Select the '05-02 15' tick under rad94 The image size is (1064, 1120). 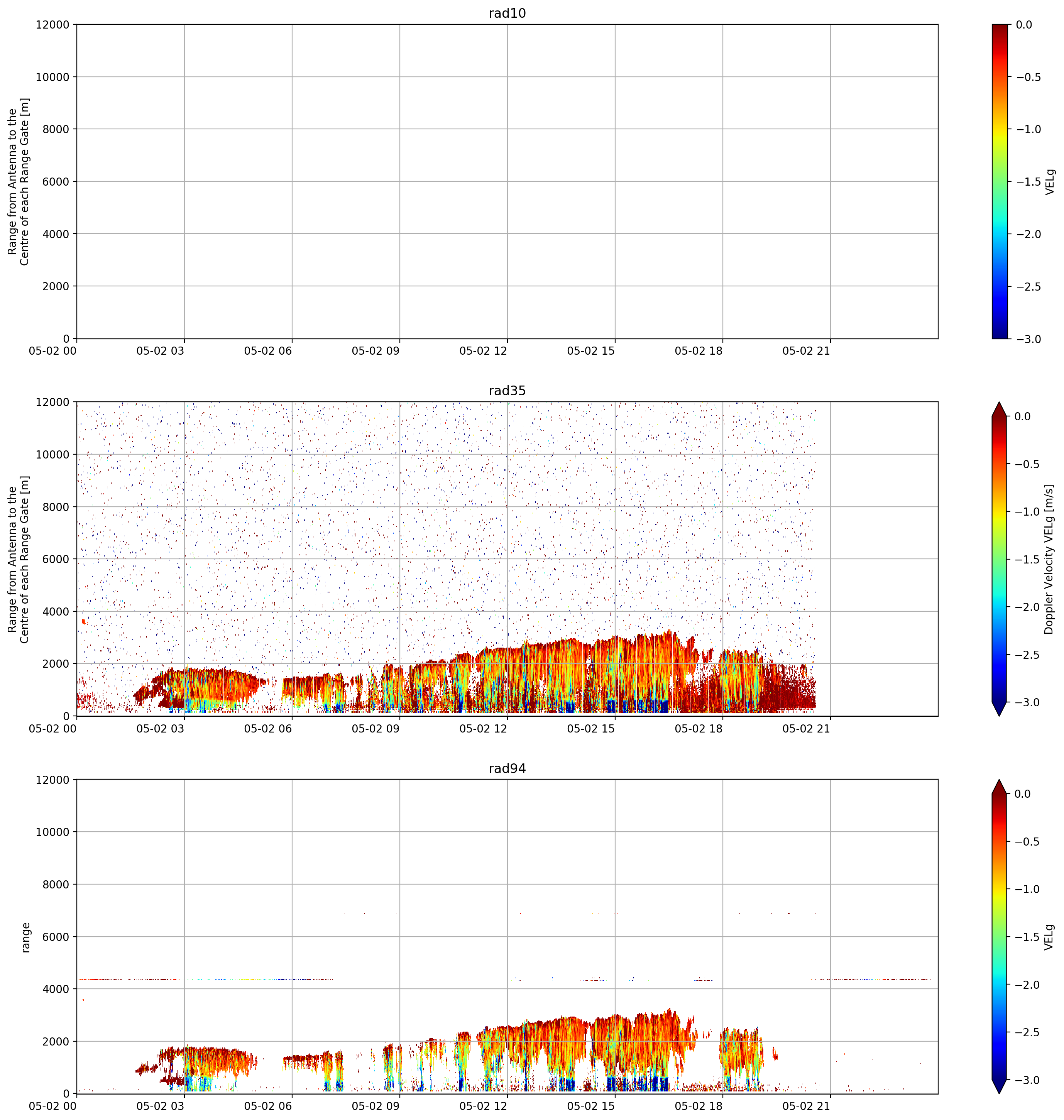point(591,1106)
